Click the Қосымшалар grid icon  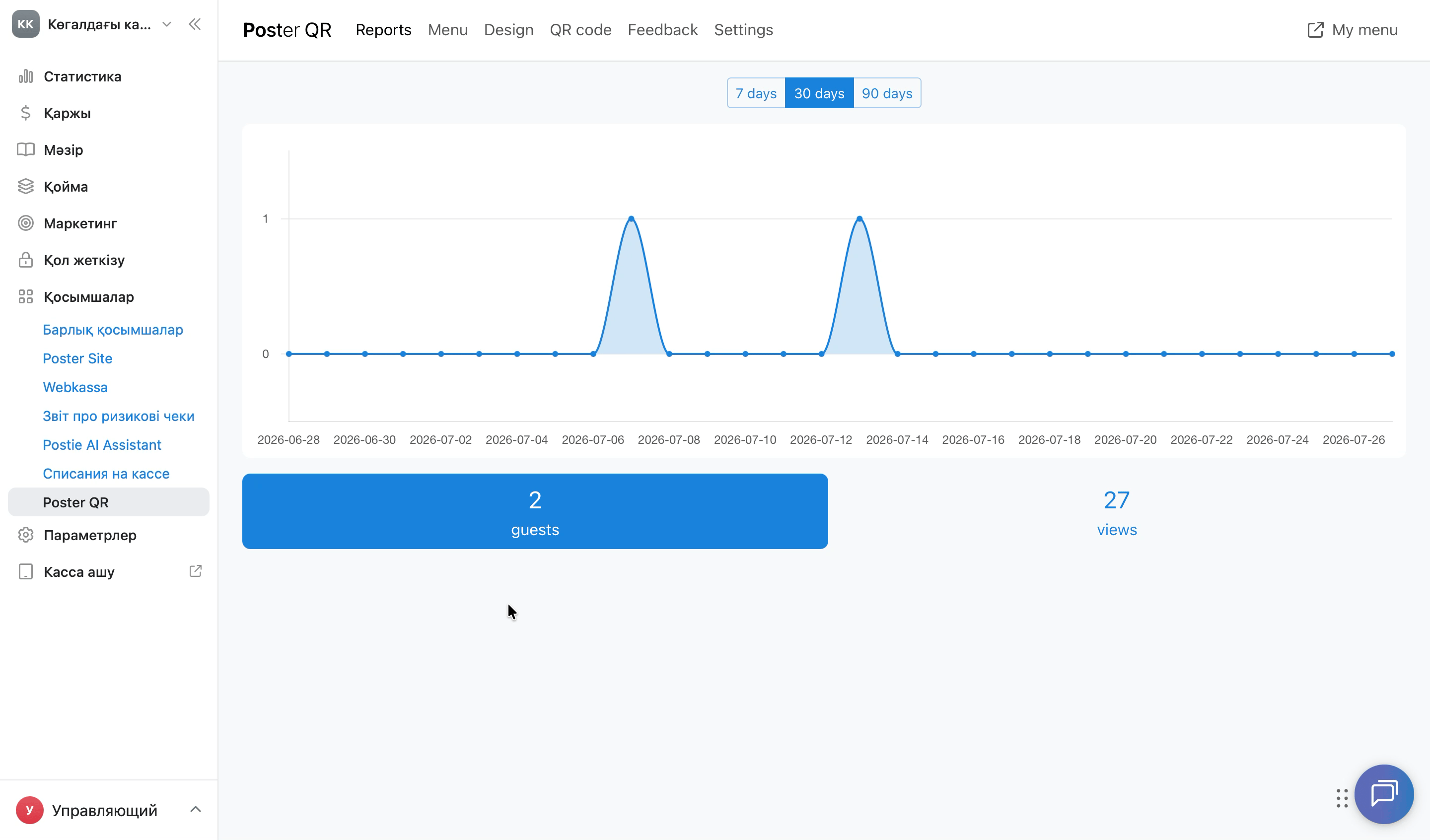25,296
